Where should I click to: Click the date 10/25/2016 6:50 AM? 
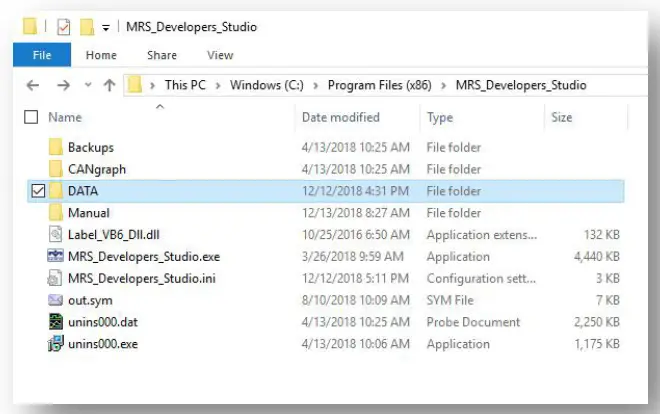pyautogui.click(x=356, y=235)
